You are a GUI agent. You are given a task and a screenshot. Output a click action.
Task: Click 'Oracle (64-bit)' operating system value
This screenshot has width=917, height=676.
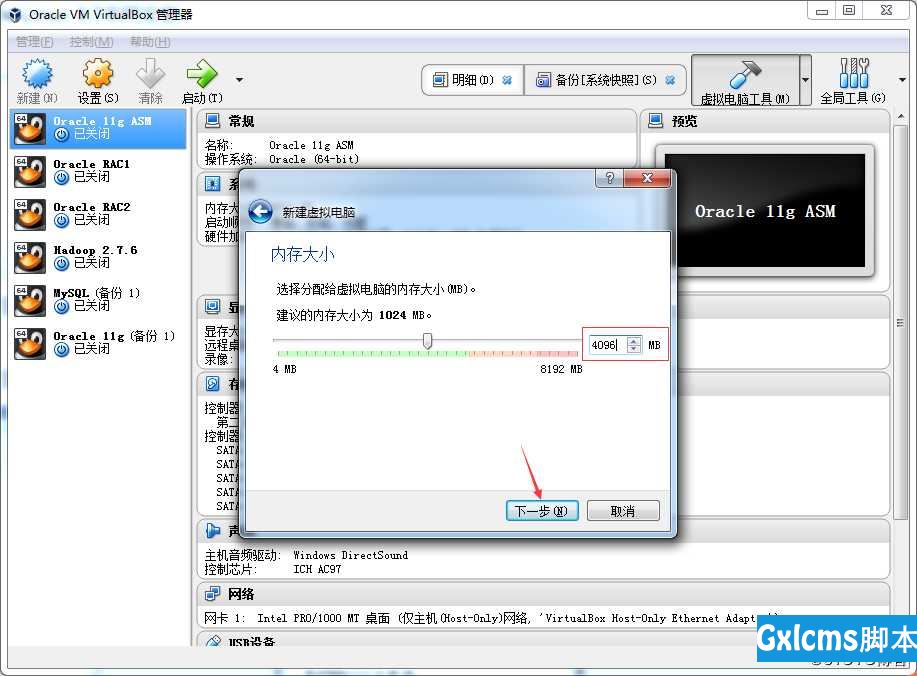(313, 159)
